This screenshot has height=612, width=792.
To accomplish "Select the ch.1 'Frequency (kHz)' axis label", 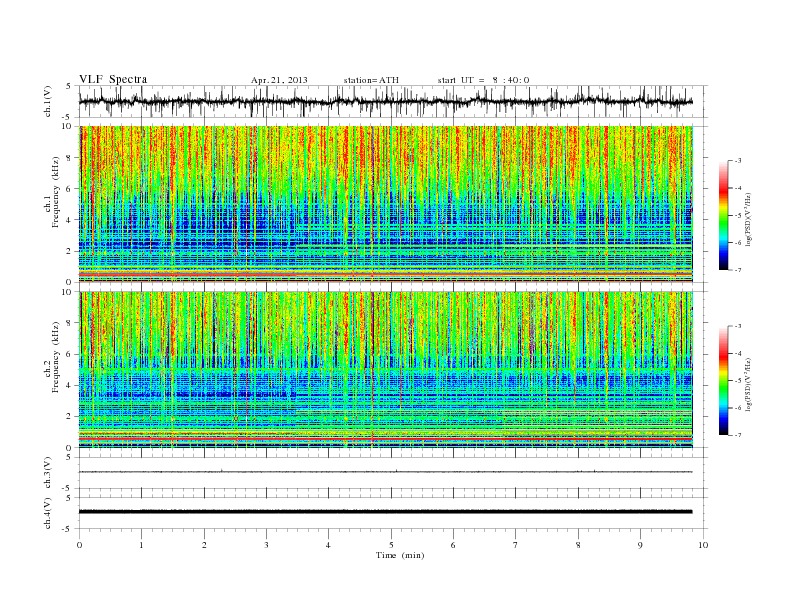I will point(56,192).
